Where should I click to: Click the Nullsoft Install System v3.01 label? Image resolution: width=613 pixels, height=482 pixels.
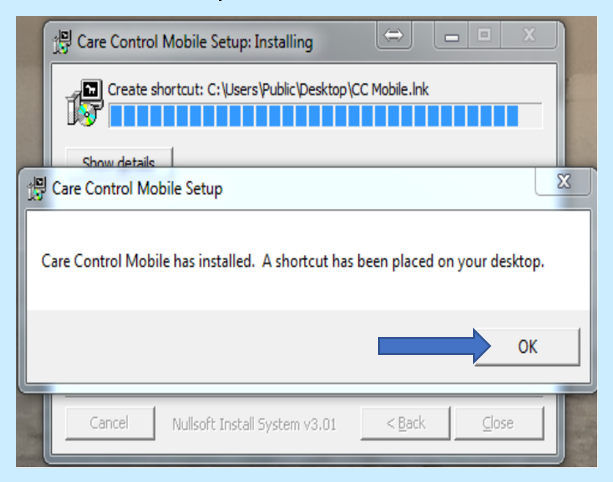254,424
